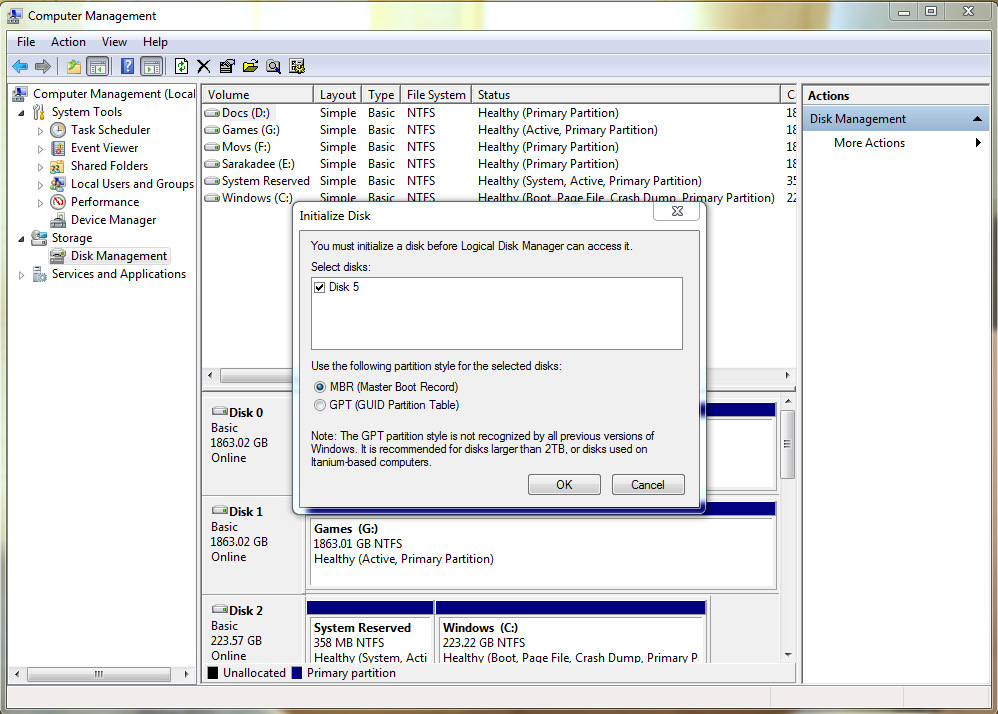Select Performance in the tree
Image resolution: width=998 pixels, height=714 pixels.
pos(104,202)
